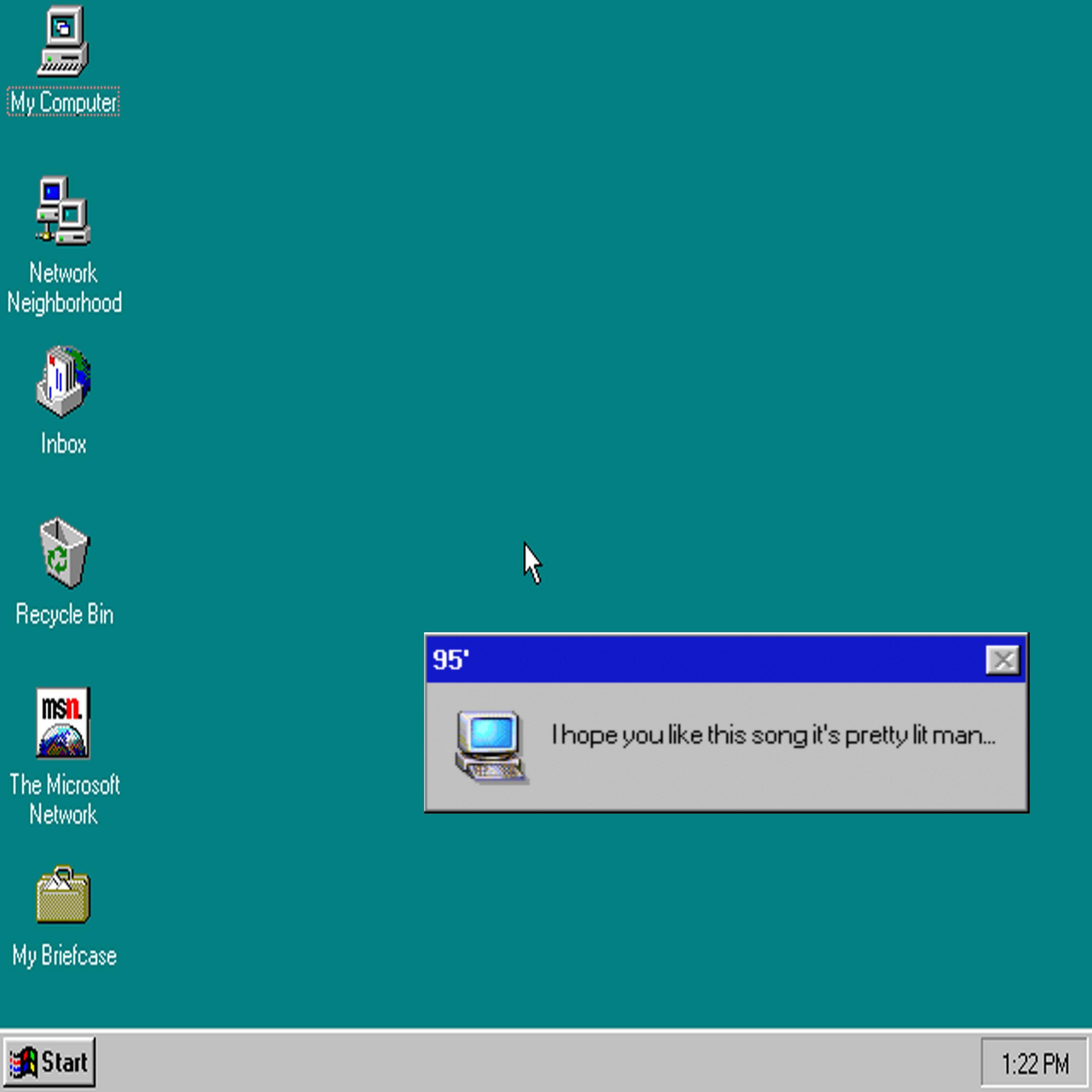Click the "The Microsoft Network" label text
The width and height of the screenshot is (1092, 1092).
64,800
